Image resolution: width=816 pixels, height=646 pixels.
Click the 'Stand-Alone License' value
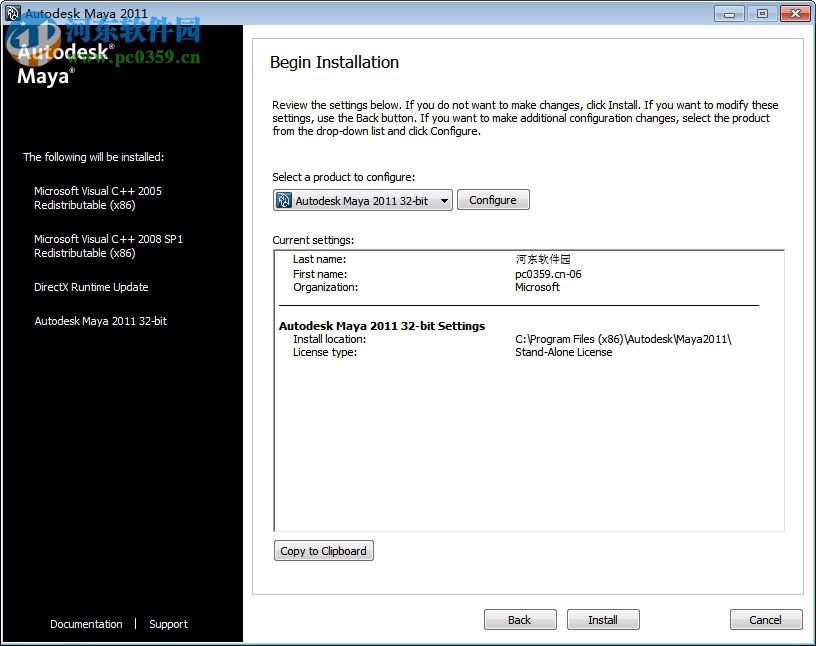click(564, 352)
